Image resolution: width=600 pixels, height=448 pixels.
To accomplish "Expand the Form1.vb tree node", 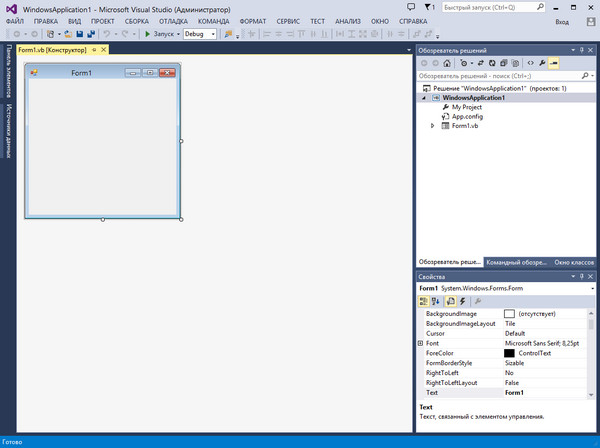I will point(432,126).
